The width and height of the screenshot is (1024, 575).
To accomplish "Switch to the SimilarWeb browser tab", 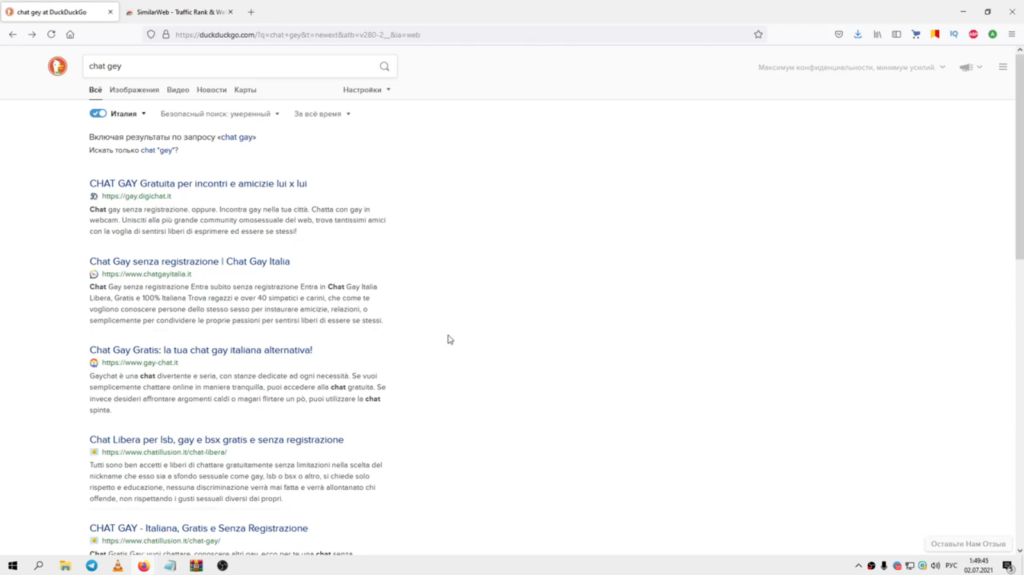I will tap(178, 12).
